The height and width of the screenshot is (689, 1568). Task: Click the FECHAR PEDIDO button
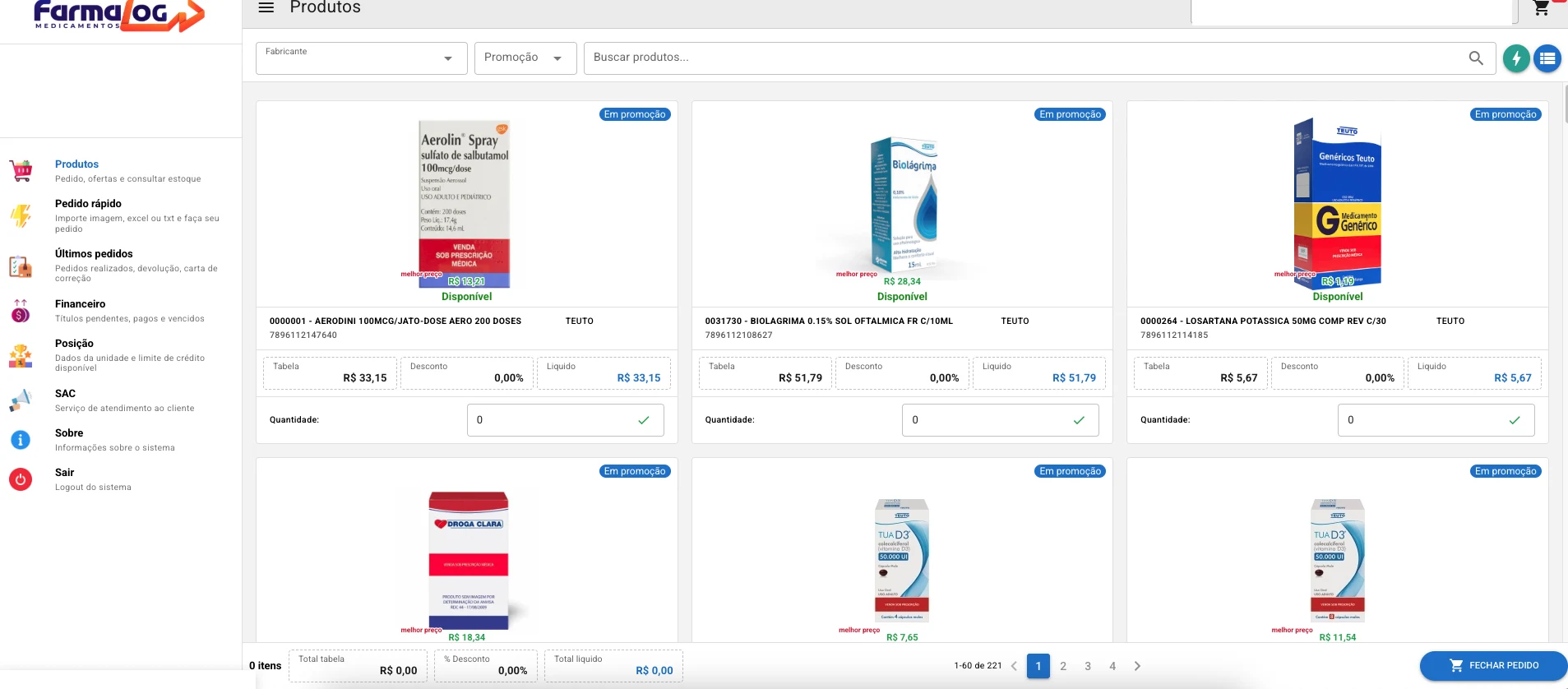tap(1493, 666)
